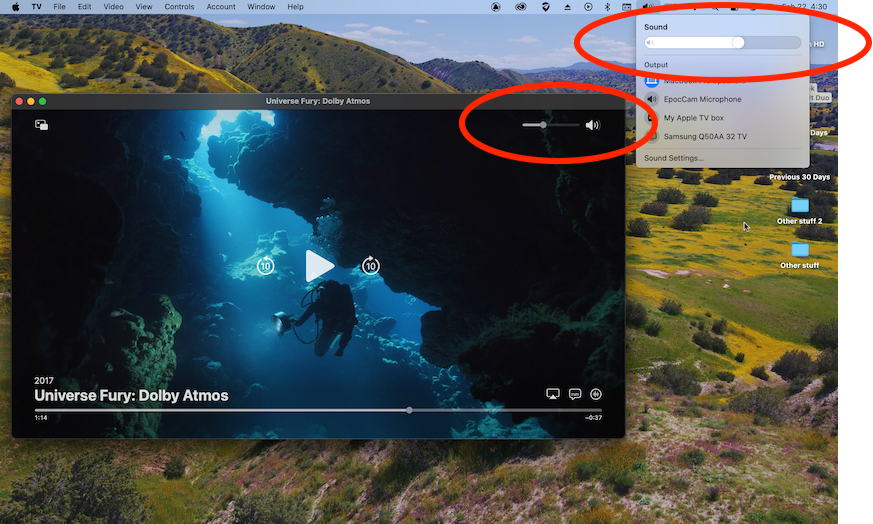Viewport: 873px width, 524px height.
Task: Click the video progress bar playhead
Action: 409,410
